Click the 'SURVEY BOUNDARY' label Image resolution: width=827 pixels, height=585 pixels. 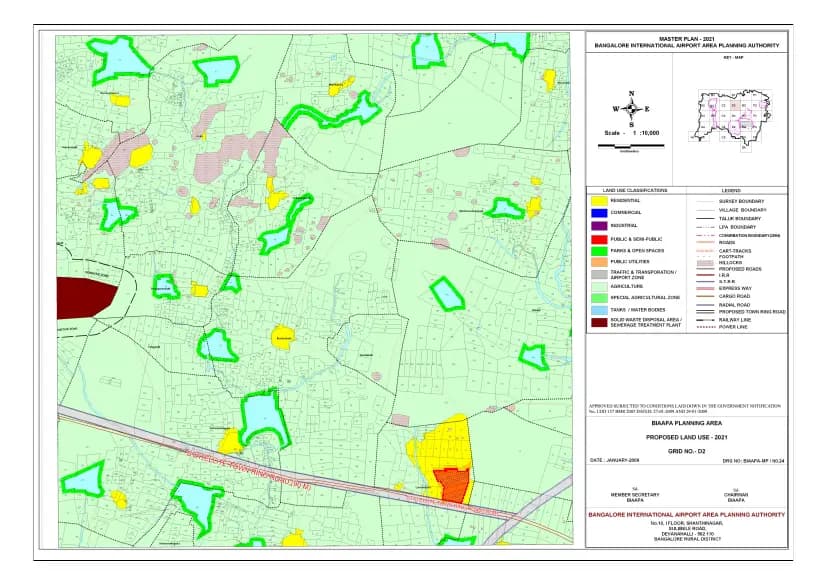(741, 202)
